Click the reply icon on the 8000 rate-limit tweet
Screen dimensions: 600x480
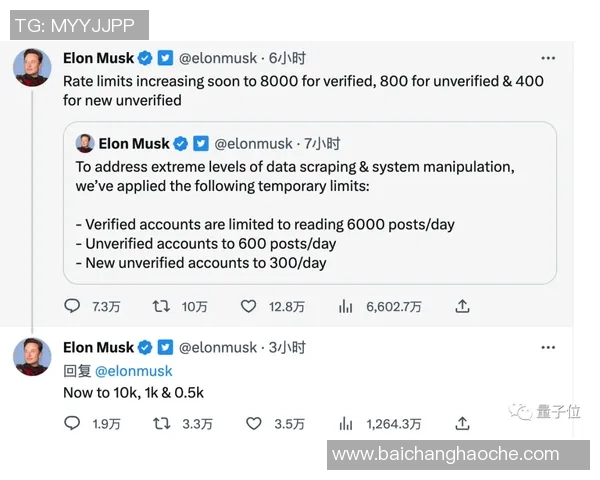[72, 306]
